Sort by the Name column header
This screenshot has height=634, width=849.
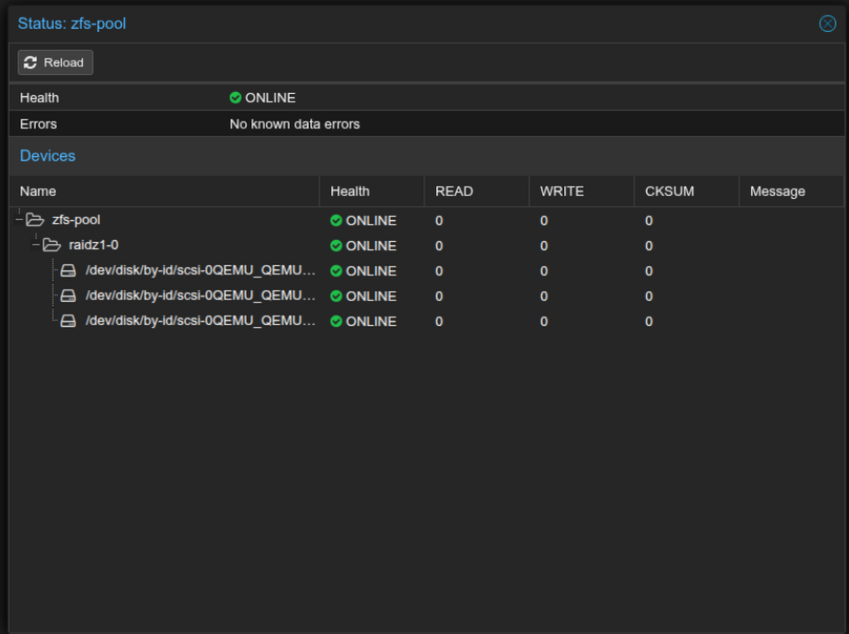(x=165, y=191)
